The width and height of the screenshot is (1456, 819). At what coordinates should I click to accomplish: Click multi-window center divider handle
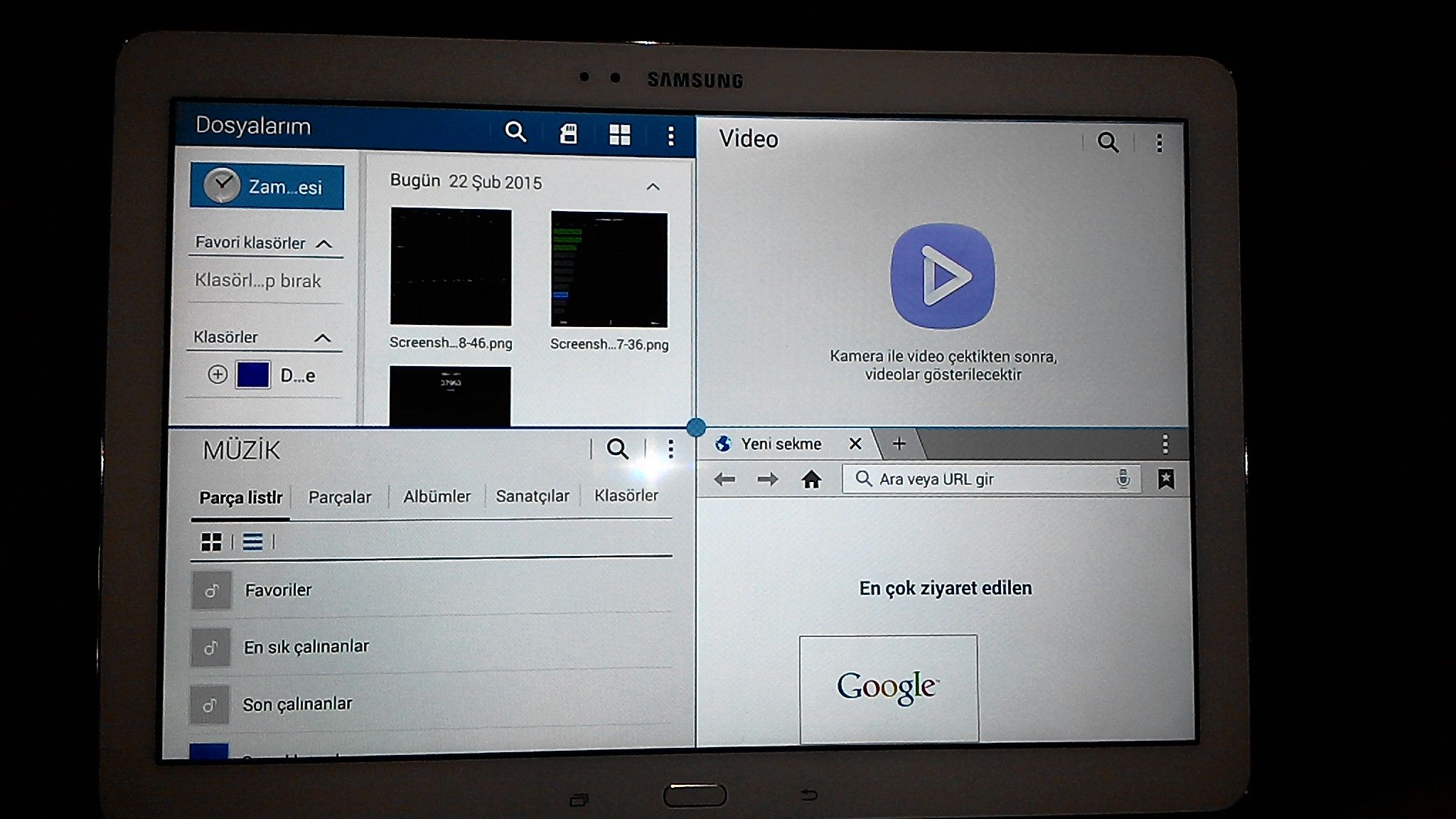tap(696, 427)
